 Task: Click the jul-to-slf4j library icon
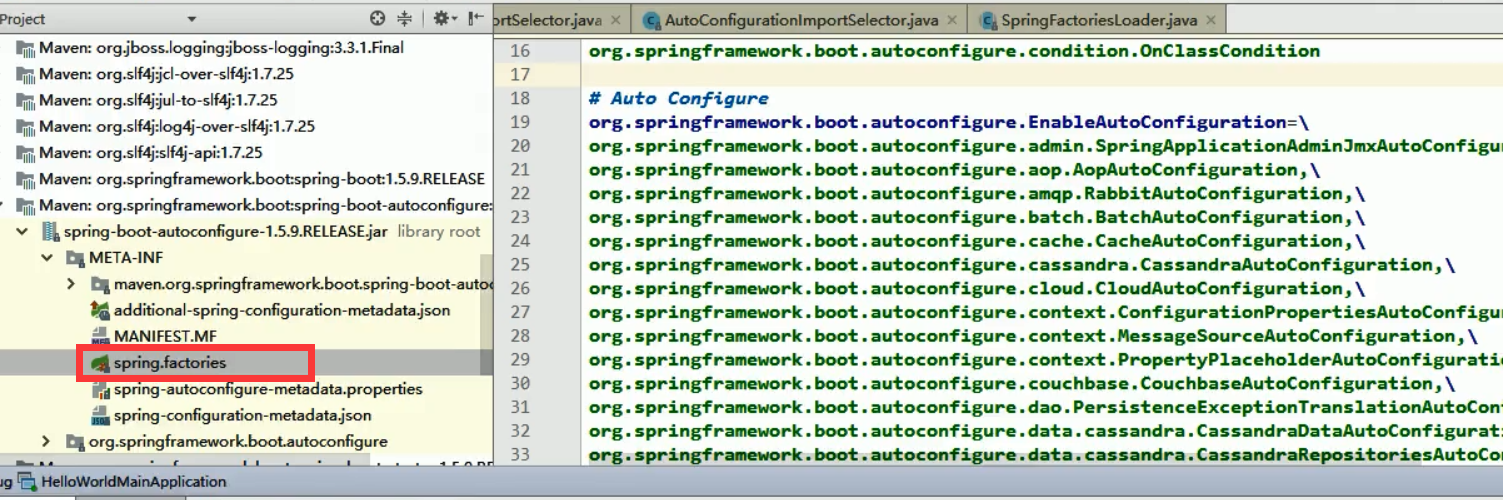click(x=26, y=100)
